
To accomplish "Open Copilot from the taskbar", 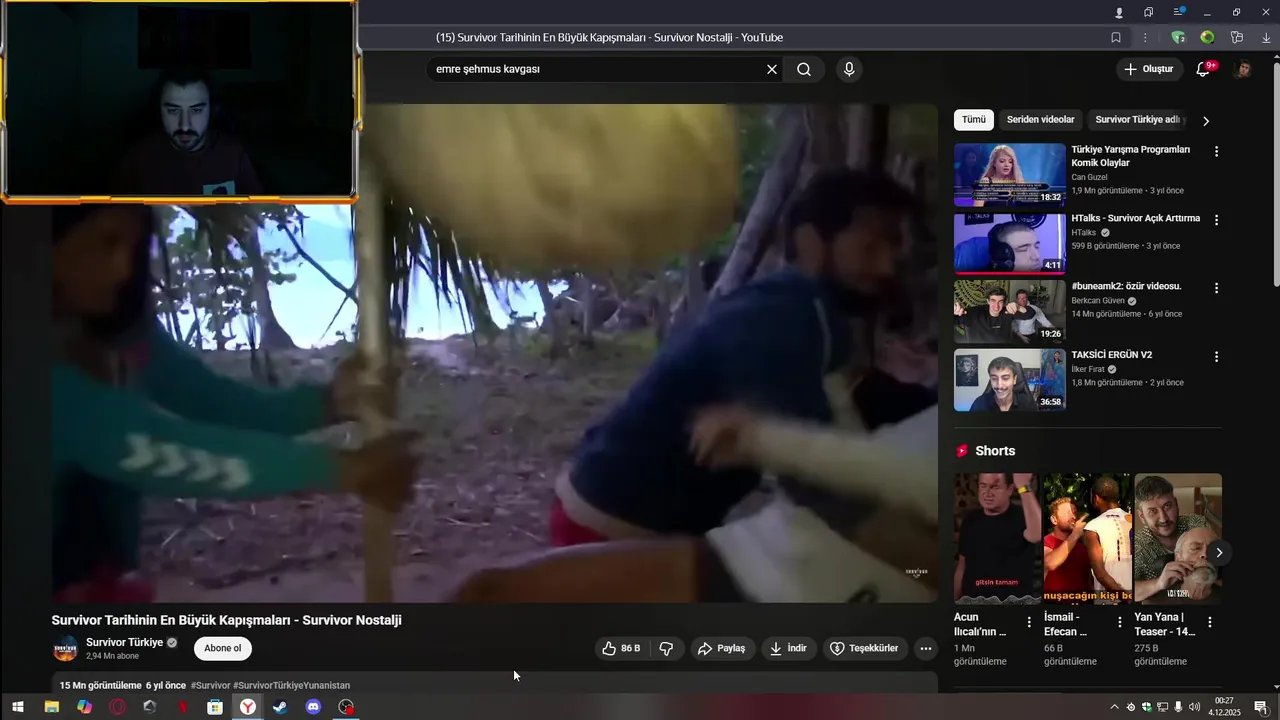I will click(x=84, y=707).
